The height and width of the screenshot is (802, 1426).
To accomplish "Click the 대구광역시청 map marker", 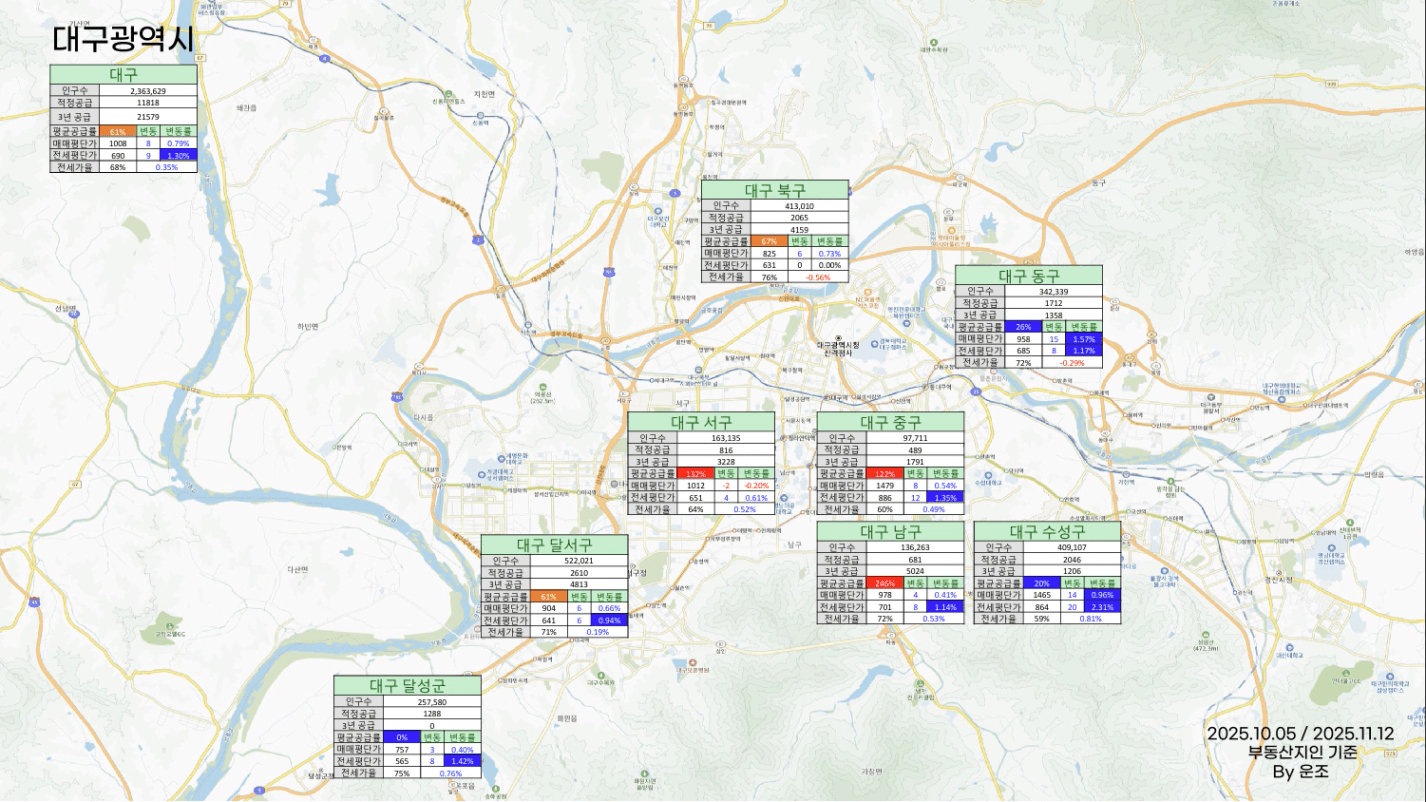I will coord(839,338).
